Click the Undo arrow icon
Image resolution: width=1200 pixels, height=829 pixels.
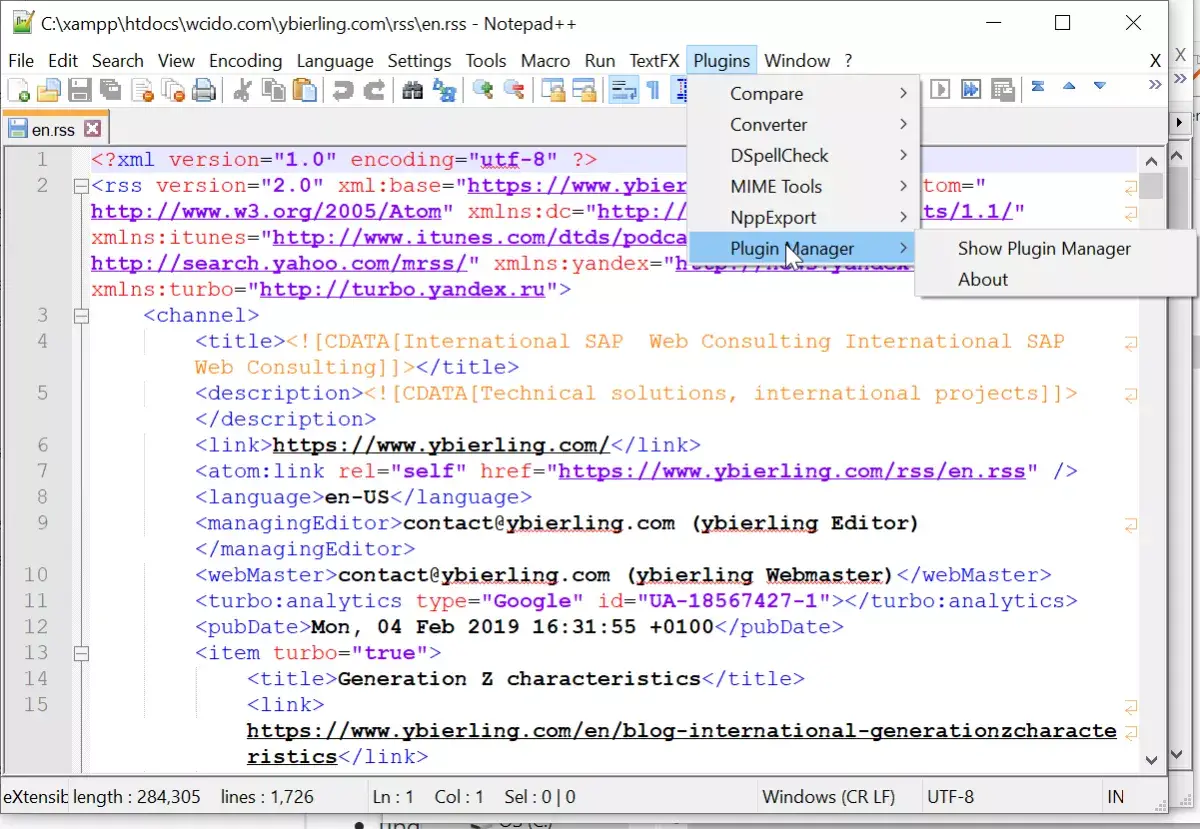pos(343,91)
